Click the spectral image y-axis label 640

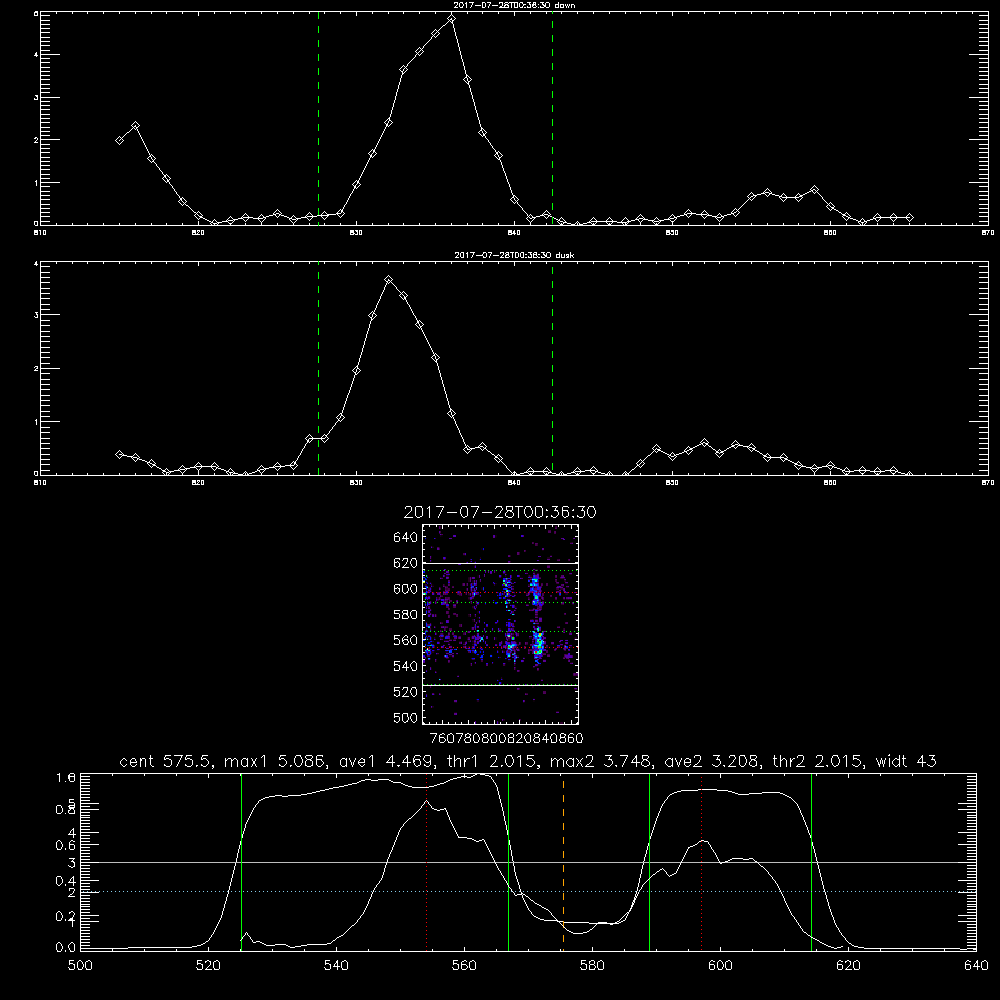pyautogui.click(x=406, y=538)
